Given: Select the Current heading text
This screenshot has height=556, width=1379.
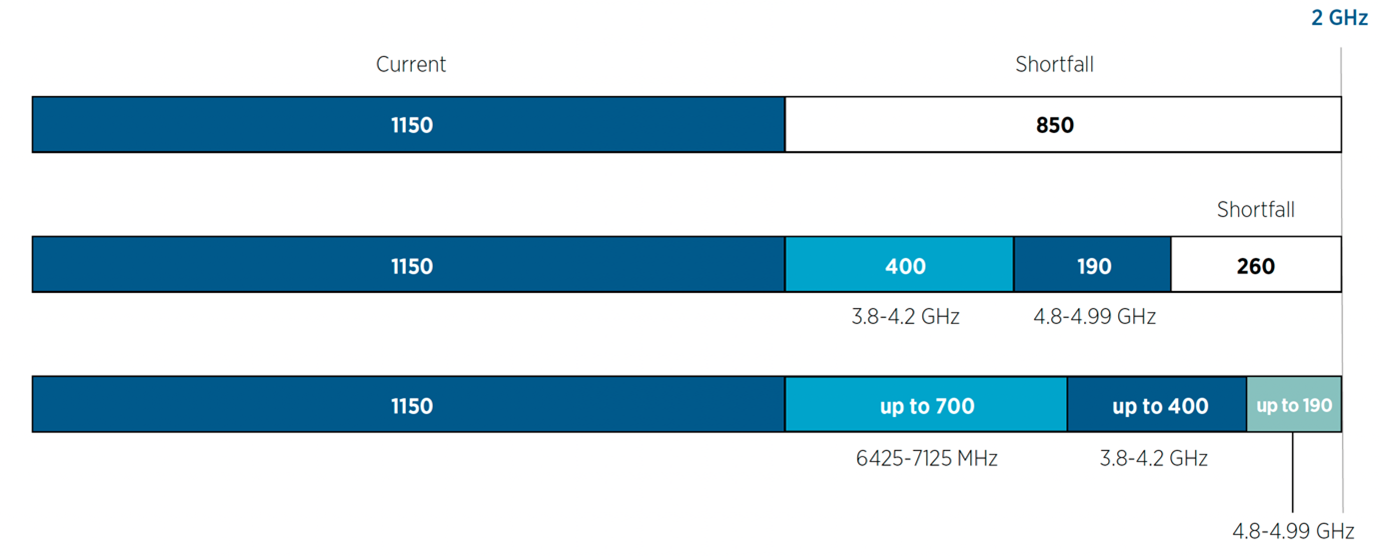Looking at the screenshot, I should pos(411,65).
